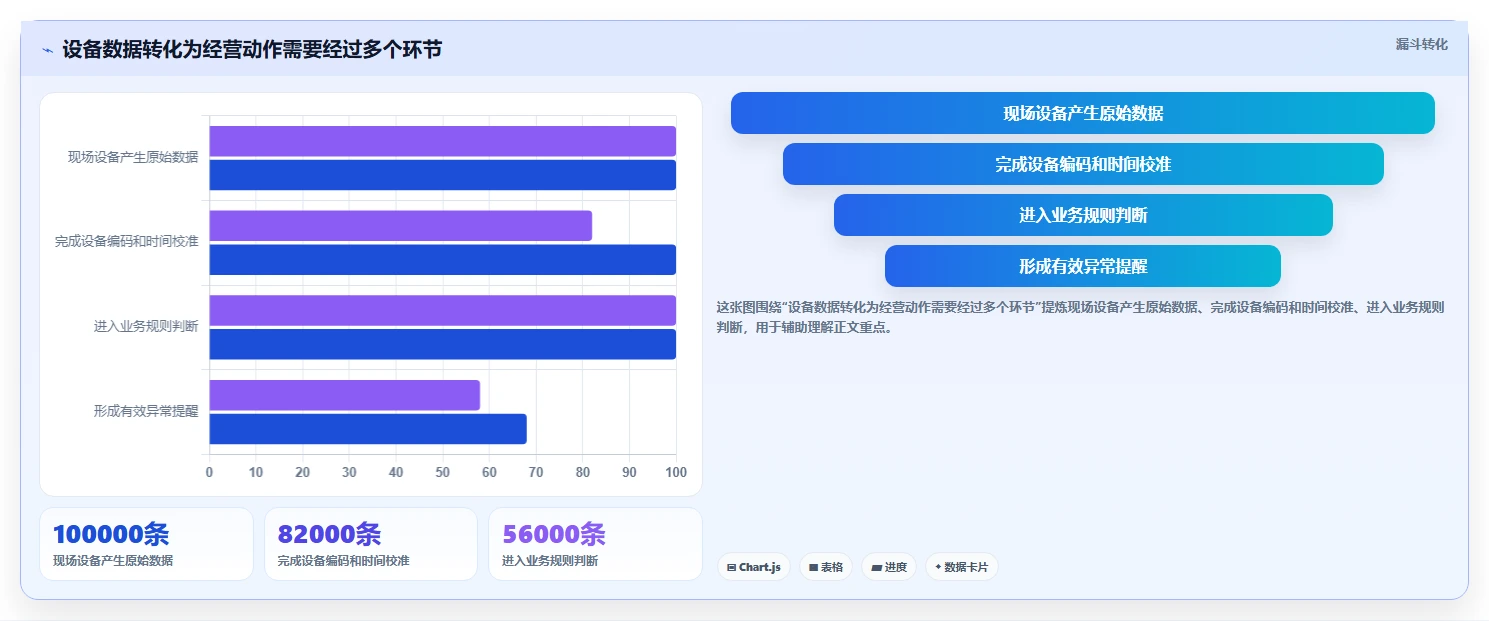
Task: Click funnel step 形成有效异常提醒
Action: coord(1083,266)
